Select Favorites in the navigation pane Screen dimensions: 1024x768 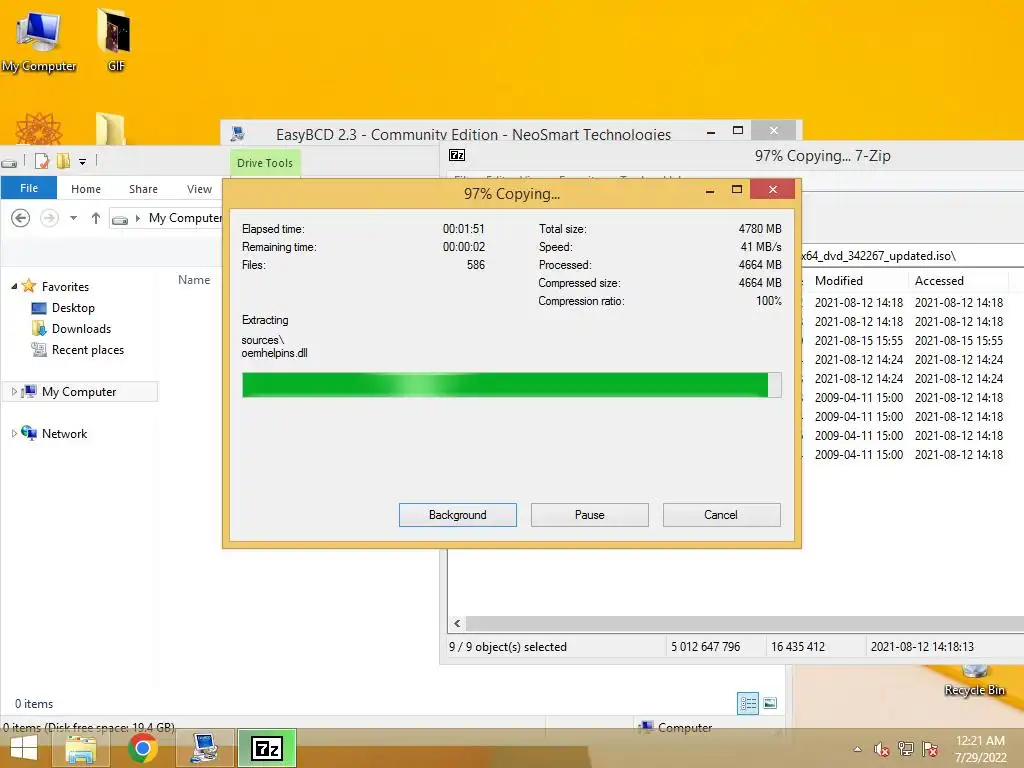coord(65,286)
